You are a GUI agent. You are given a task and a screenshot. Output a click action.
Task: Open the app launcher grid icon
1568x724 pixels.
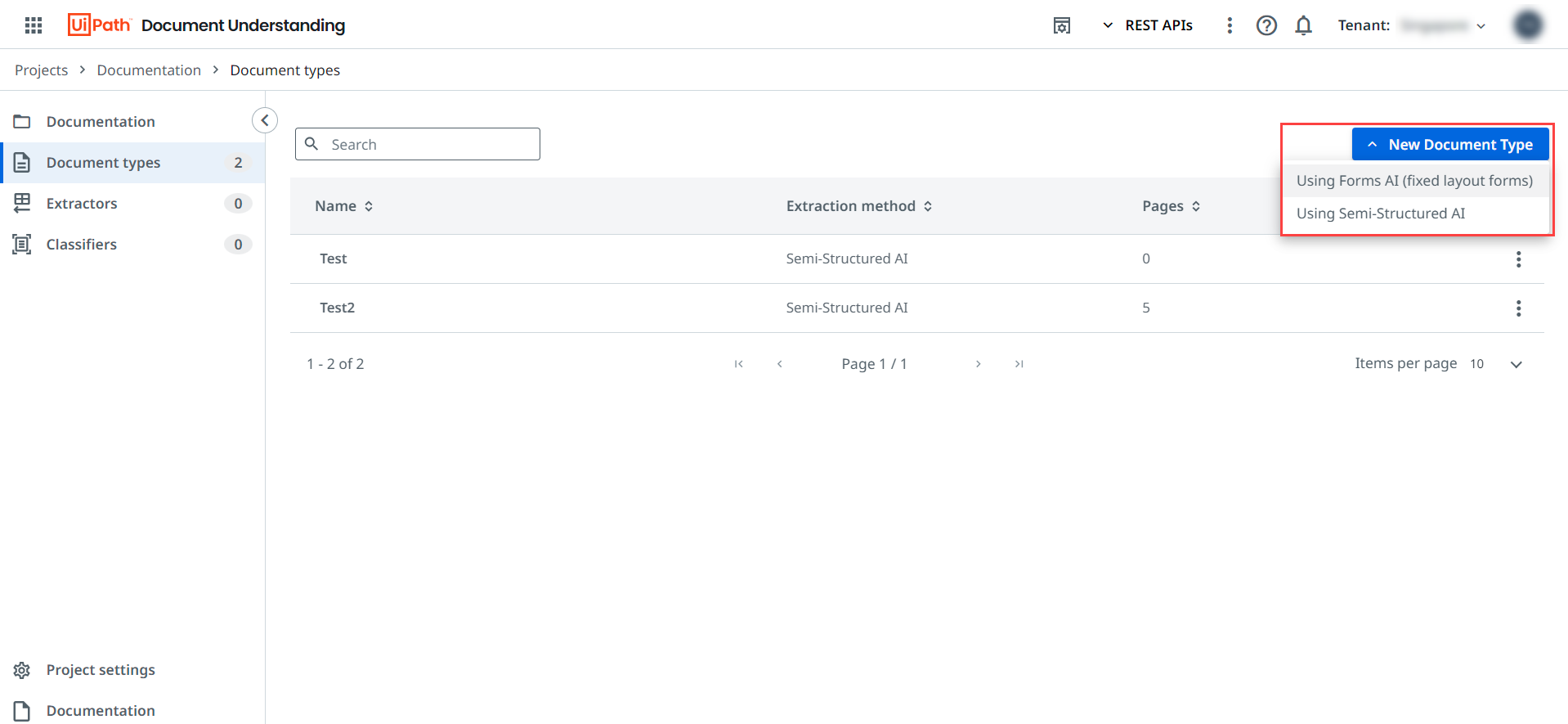[x=34, y=25]
